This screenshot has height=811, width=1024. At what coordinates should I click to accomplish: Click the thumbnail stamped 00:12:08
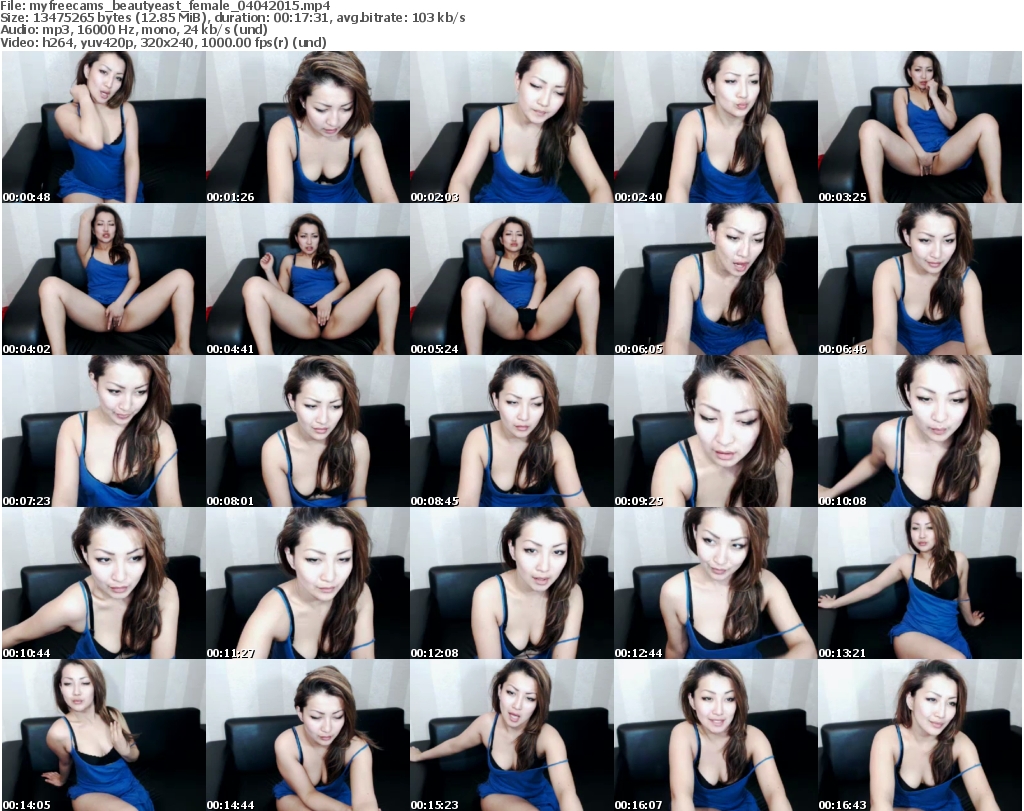[x=511, y=583]
